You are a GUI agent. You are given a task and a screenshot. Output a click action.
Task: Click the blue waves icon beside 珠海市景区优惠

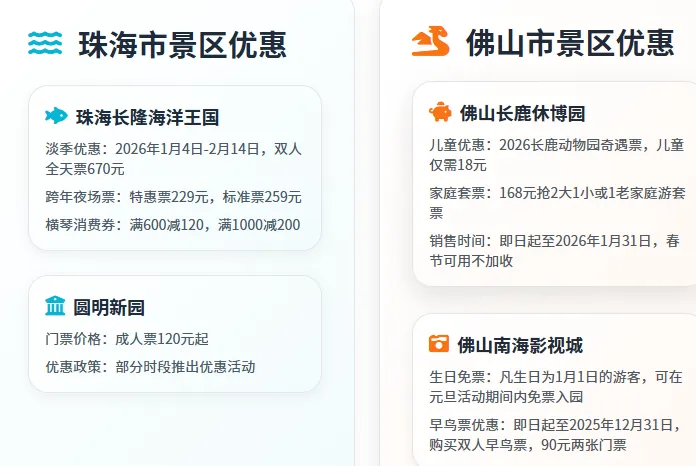tap(45, 43)
